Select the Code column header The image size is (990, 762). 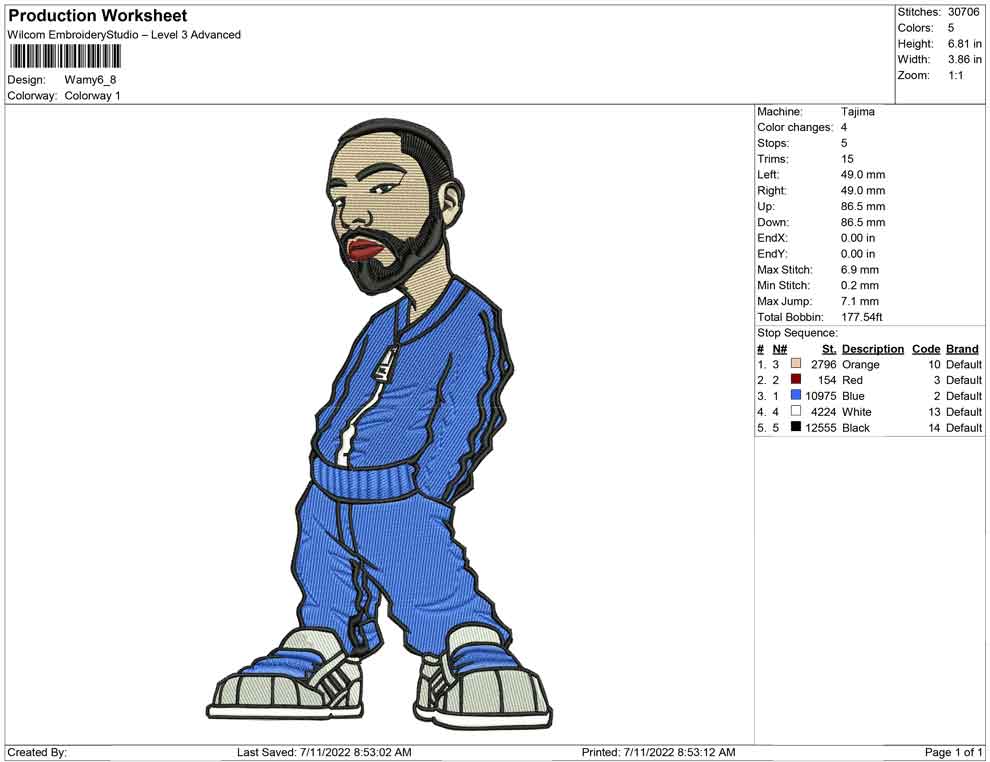coord(926,349)
